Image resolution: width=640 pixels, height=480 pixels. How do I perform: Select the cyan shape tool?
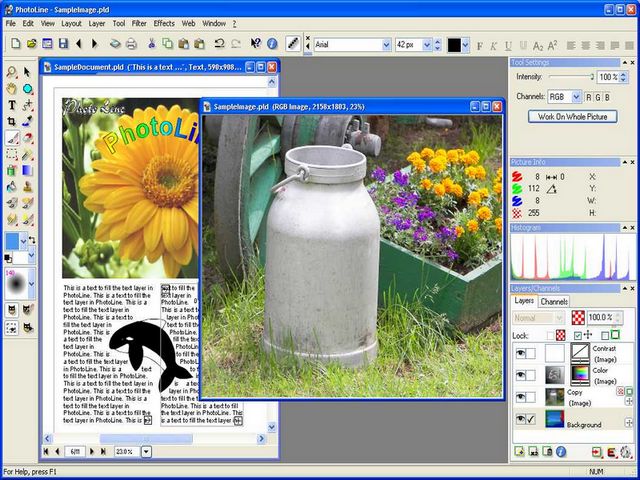click(27, 89)
